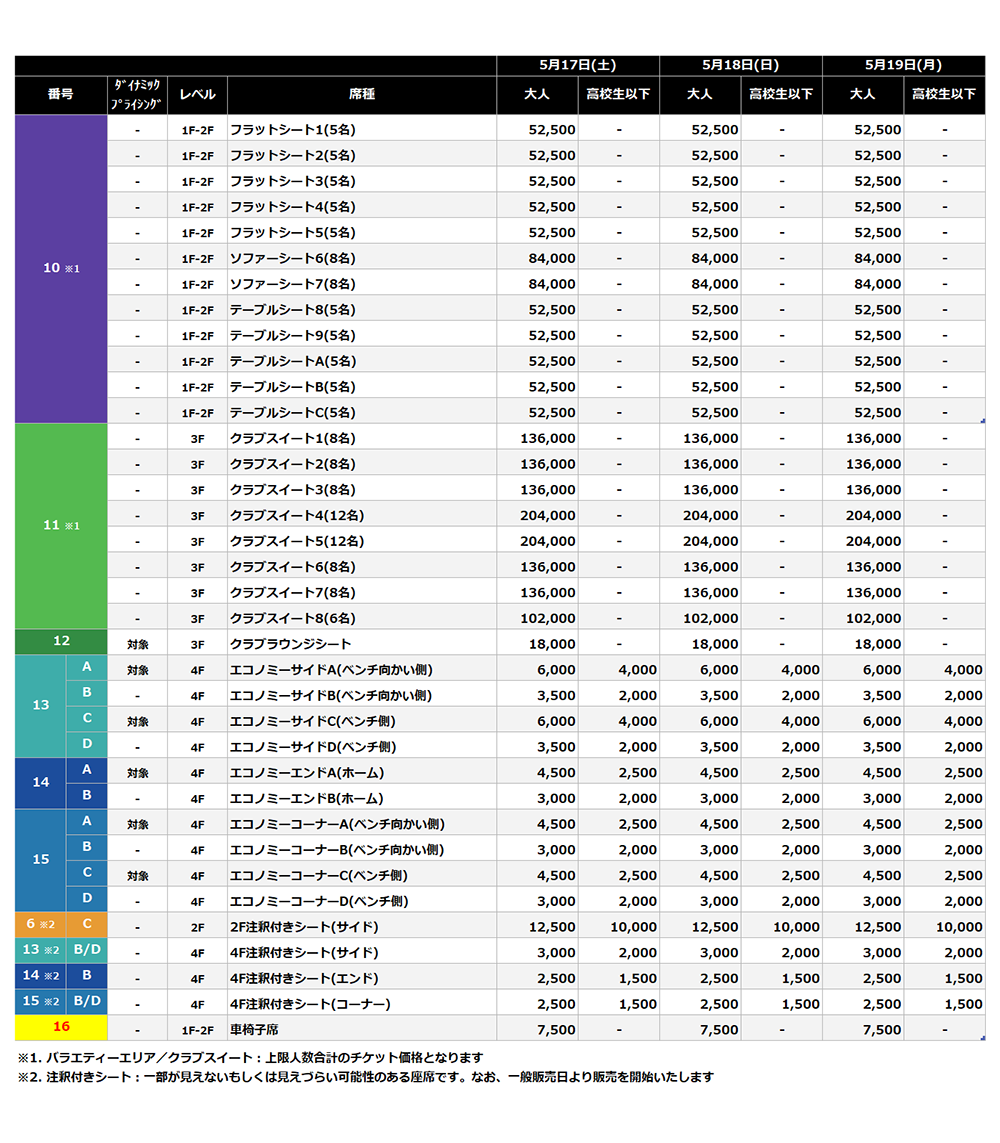Click the 番号 column header
Image resolution: width=1000 pixels, height=1143 pixels.
[x=61, y=95]
